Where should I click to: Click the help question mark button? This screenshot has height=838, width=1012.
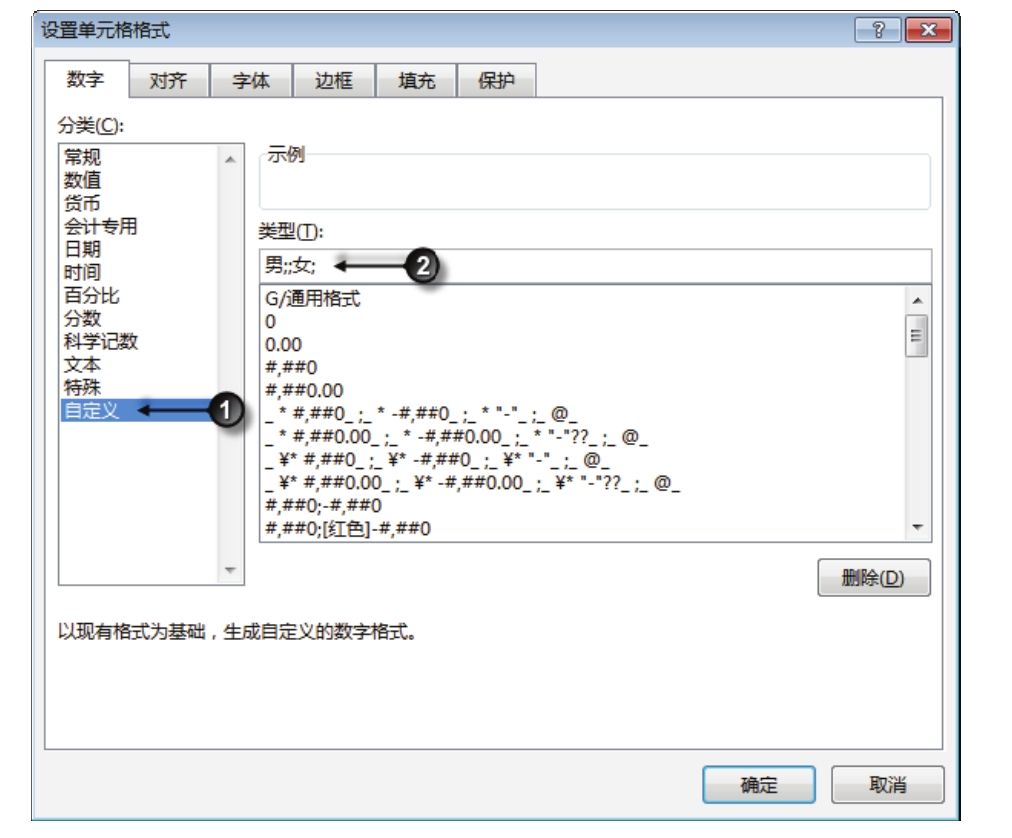click(x=877, y=31)
